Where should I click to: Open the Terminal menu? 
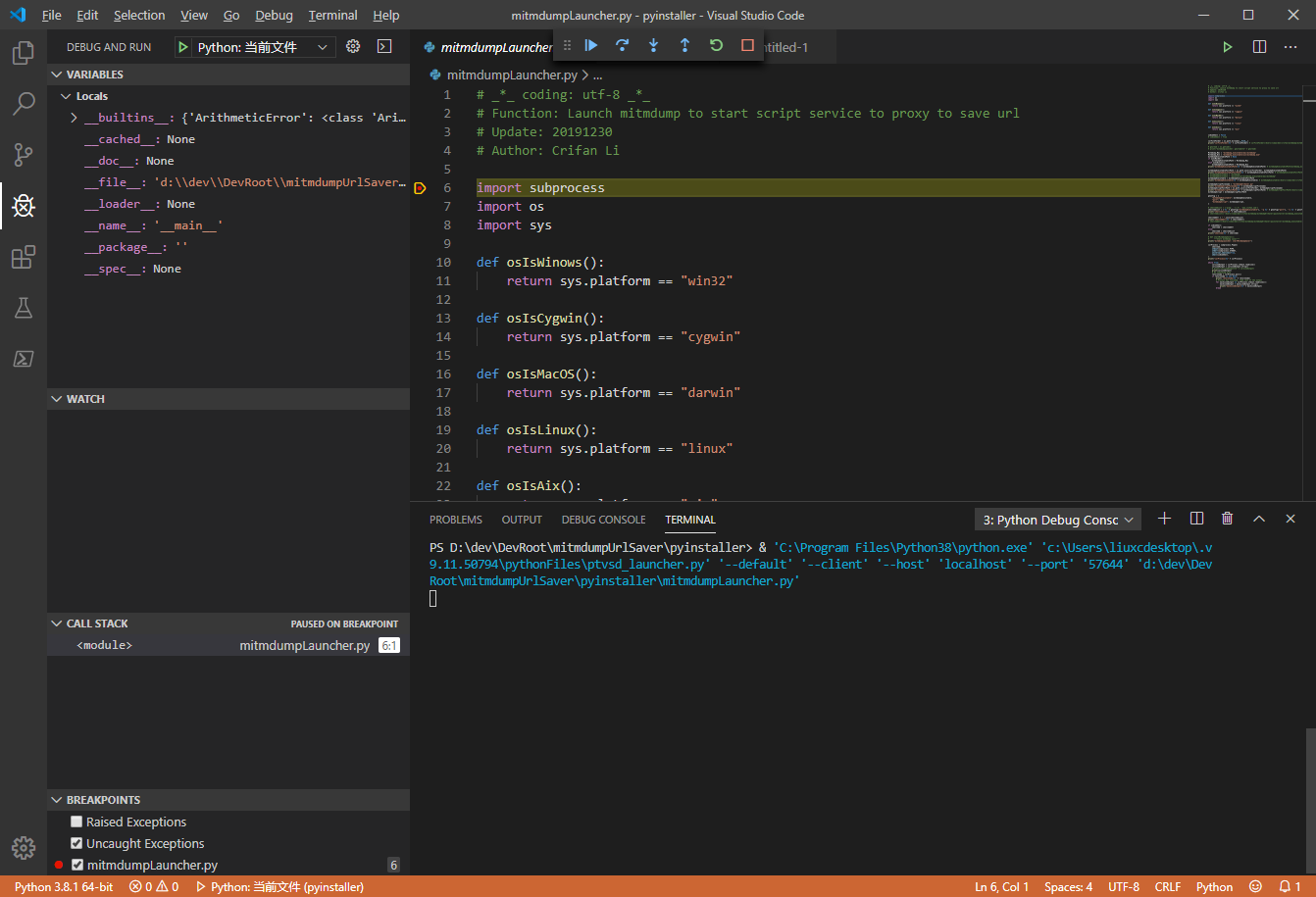[x=332, y=15]
